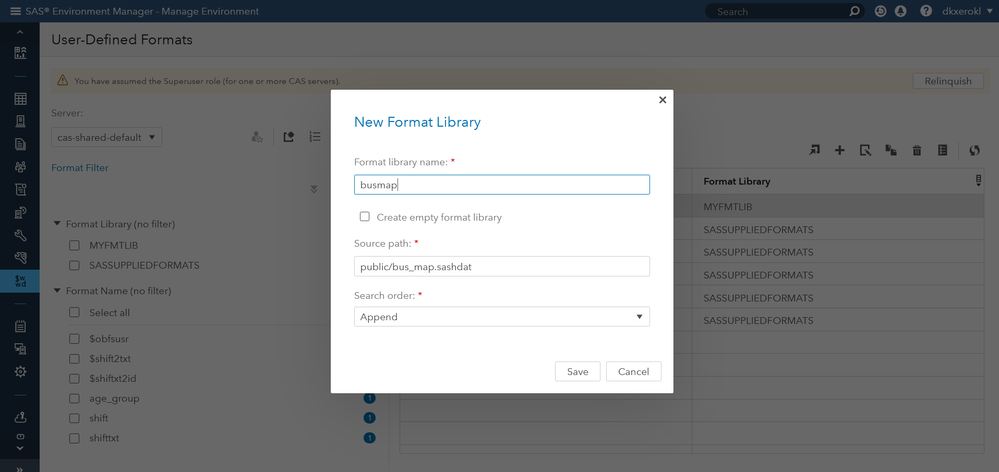Click the refresh icon in the formats toolbar

pyautogui.click(x=974, y=150)
